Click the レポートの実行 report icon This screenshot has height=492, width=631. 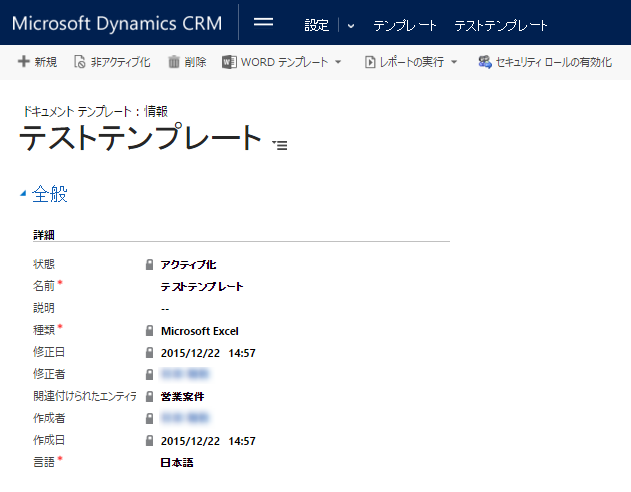tap(370, 62)
